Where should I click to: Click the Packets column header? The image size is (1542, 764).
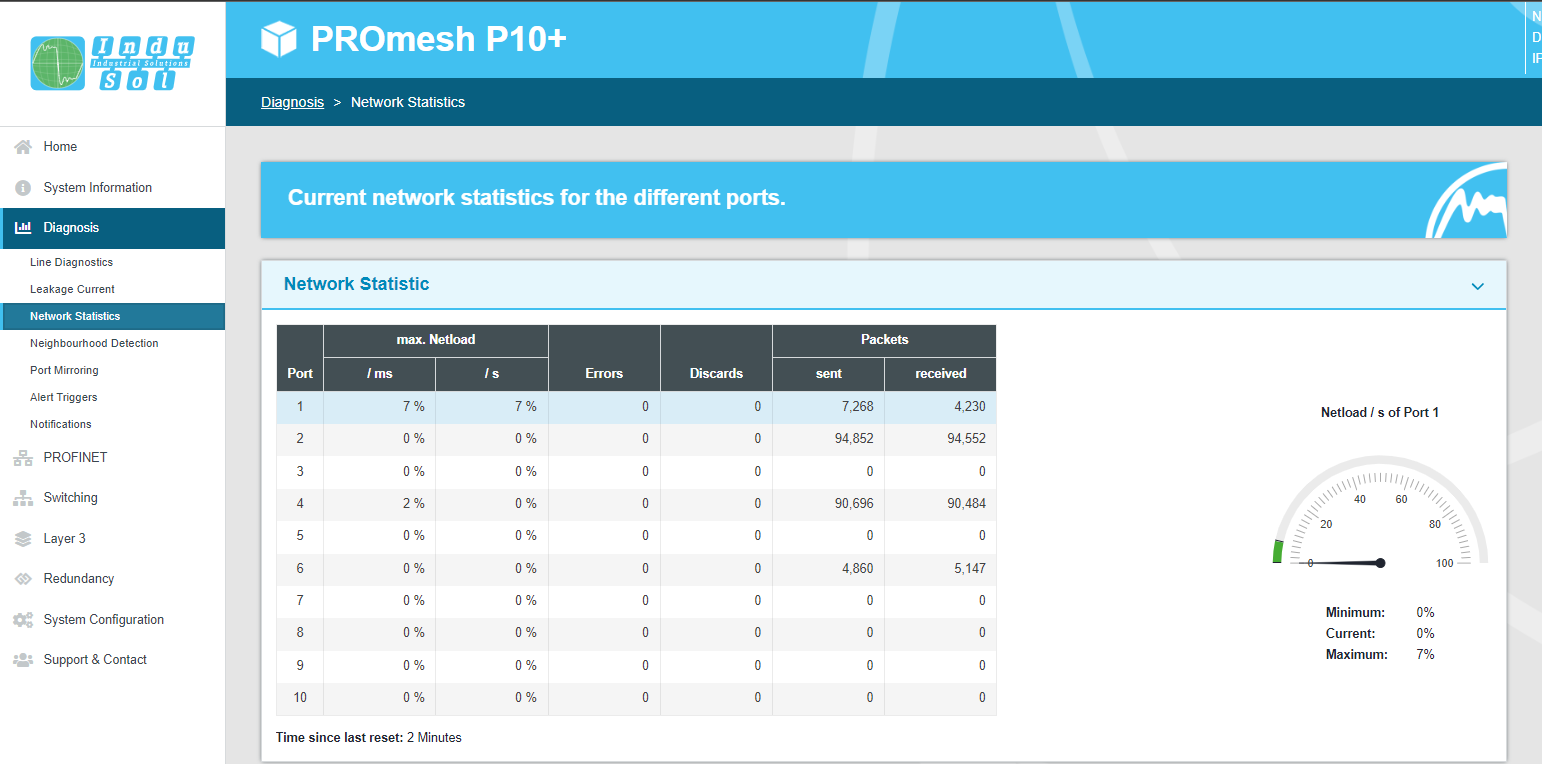click(x=884, y=340)
